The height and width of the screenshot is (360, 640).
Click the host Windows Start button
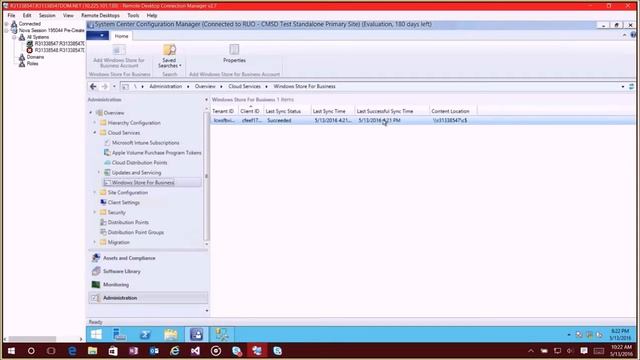[11, 351]
